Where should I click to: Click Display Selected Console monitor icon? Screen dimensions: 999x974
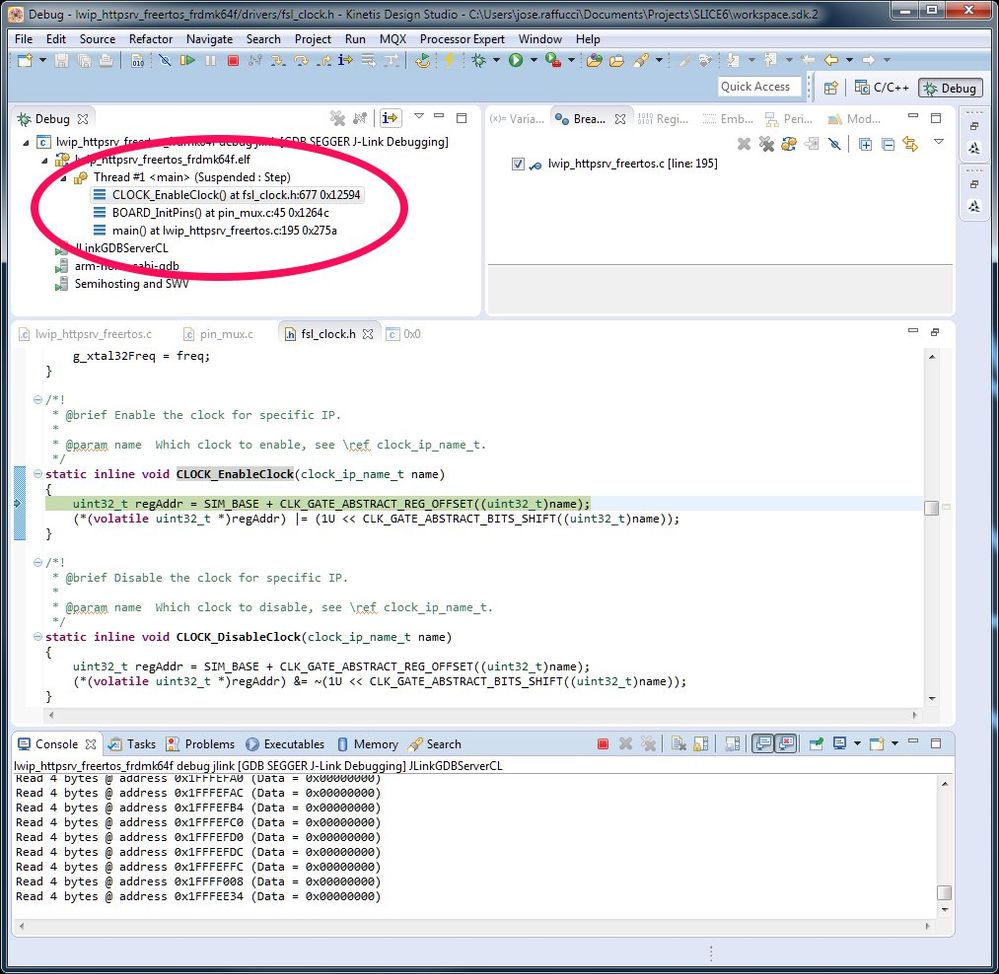(840, 744)
